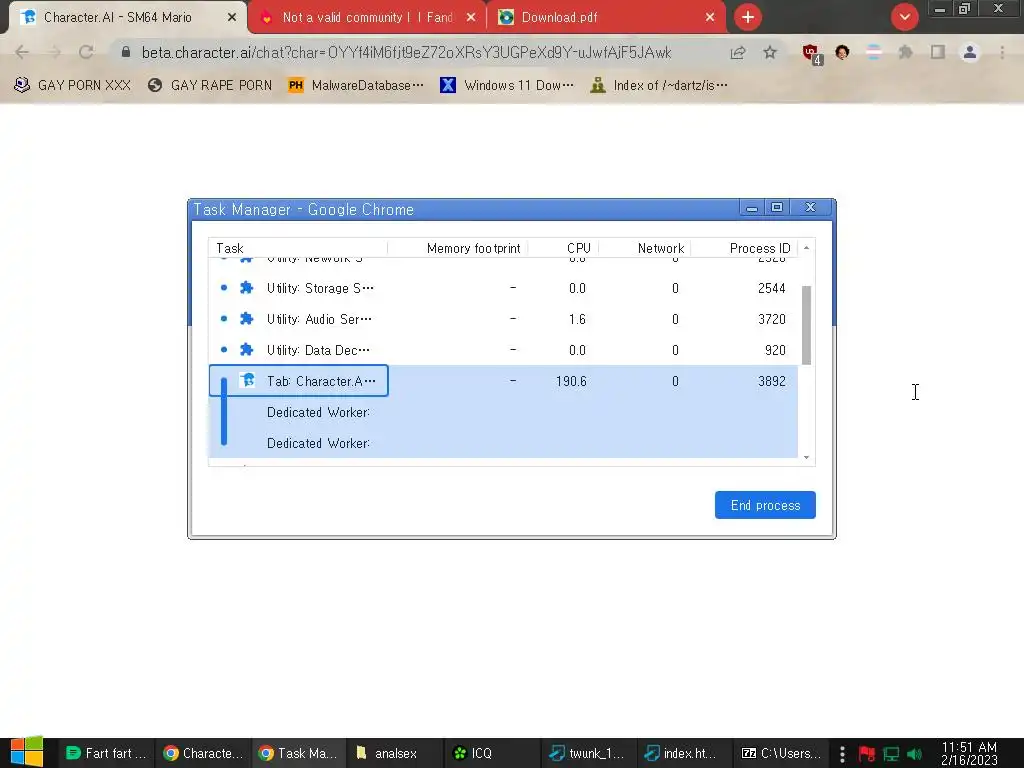
Task: Open Chrome three-dot menu
Action: click(x=1002, y=52)
